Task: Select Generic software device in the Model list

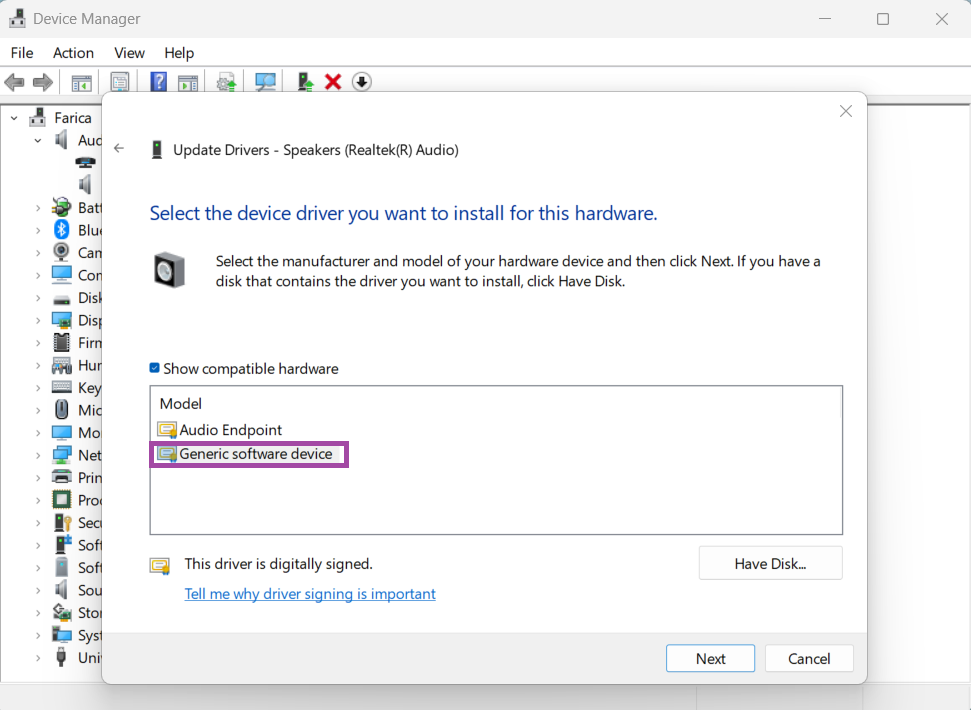Action: 255,454
